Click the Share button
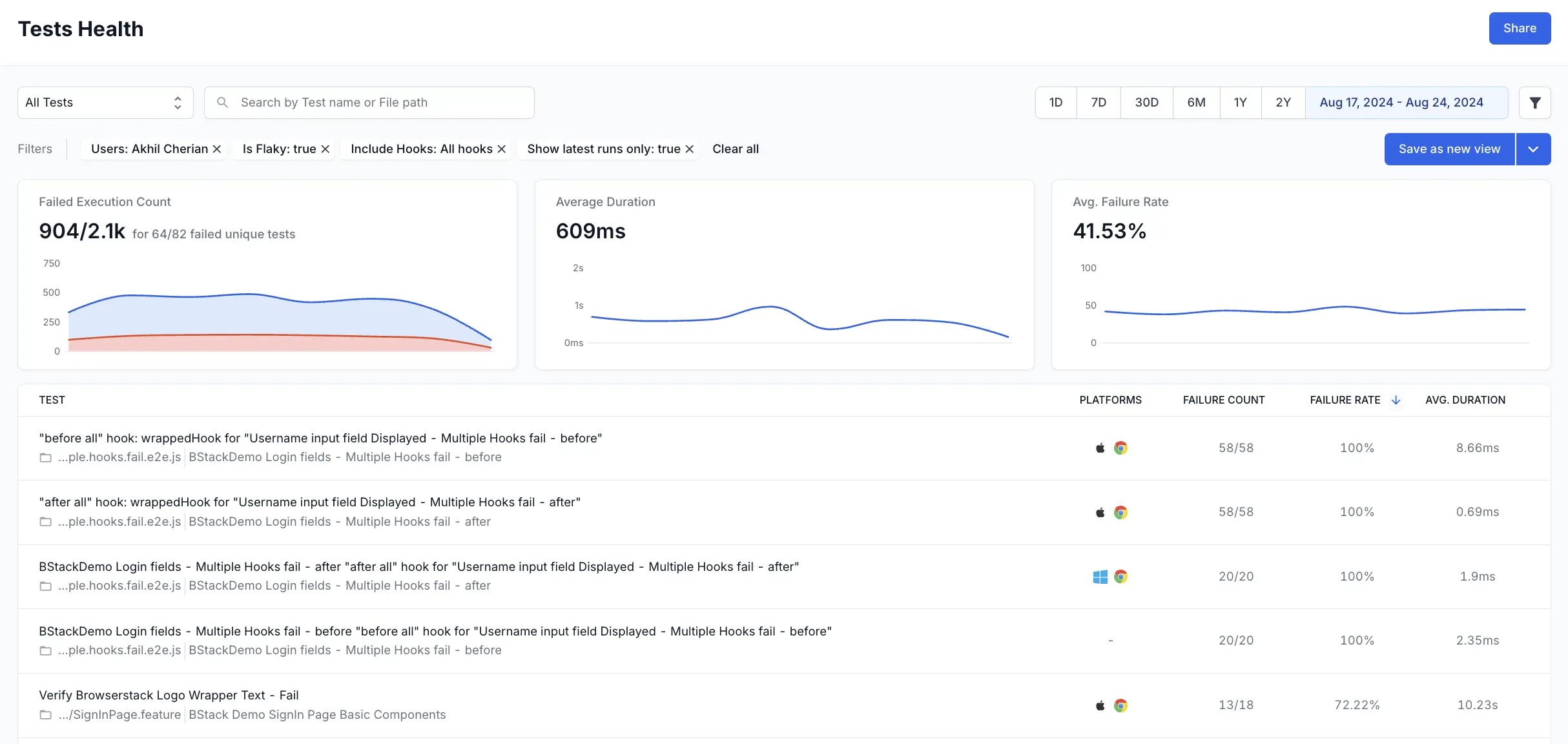This screenshot has width=1568, height=744. pos(1519,28)
